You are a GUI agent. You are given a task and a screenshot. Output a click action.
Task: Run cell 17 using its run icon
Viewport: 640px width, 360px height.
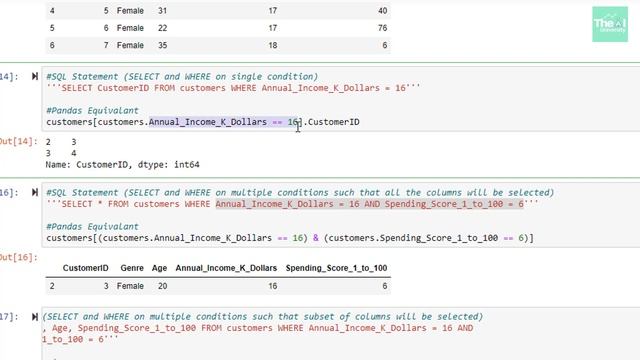[35, 317]
